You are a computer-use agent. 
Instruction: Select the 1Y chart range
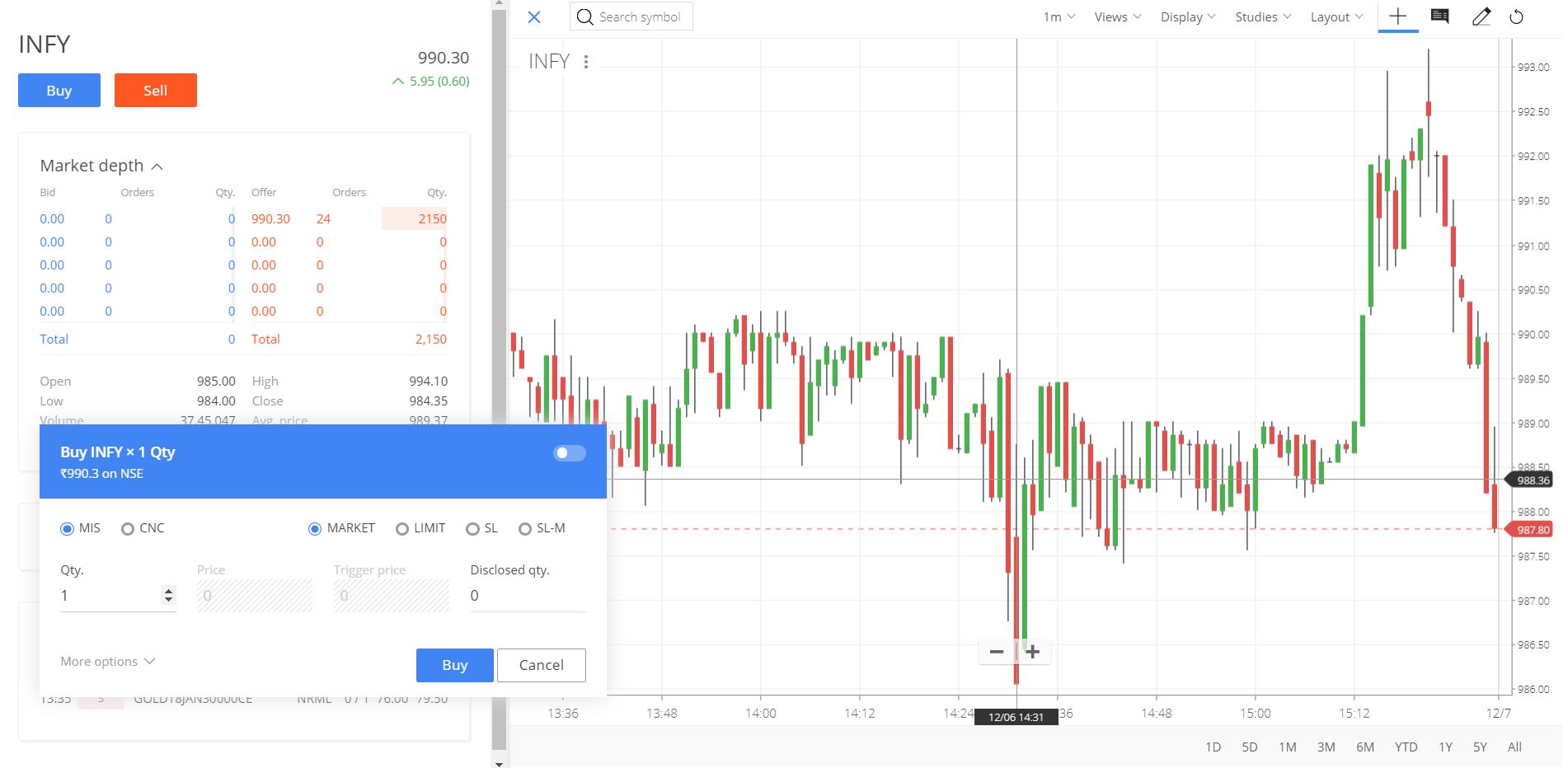click(x=1445, y=747)
